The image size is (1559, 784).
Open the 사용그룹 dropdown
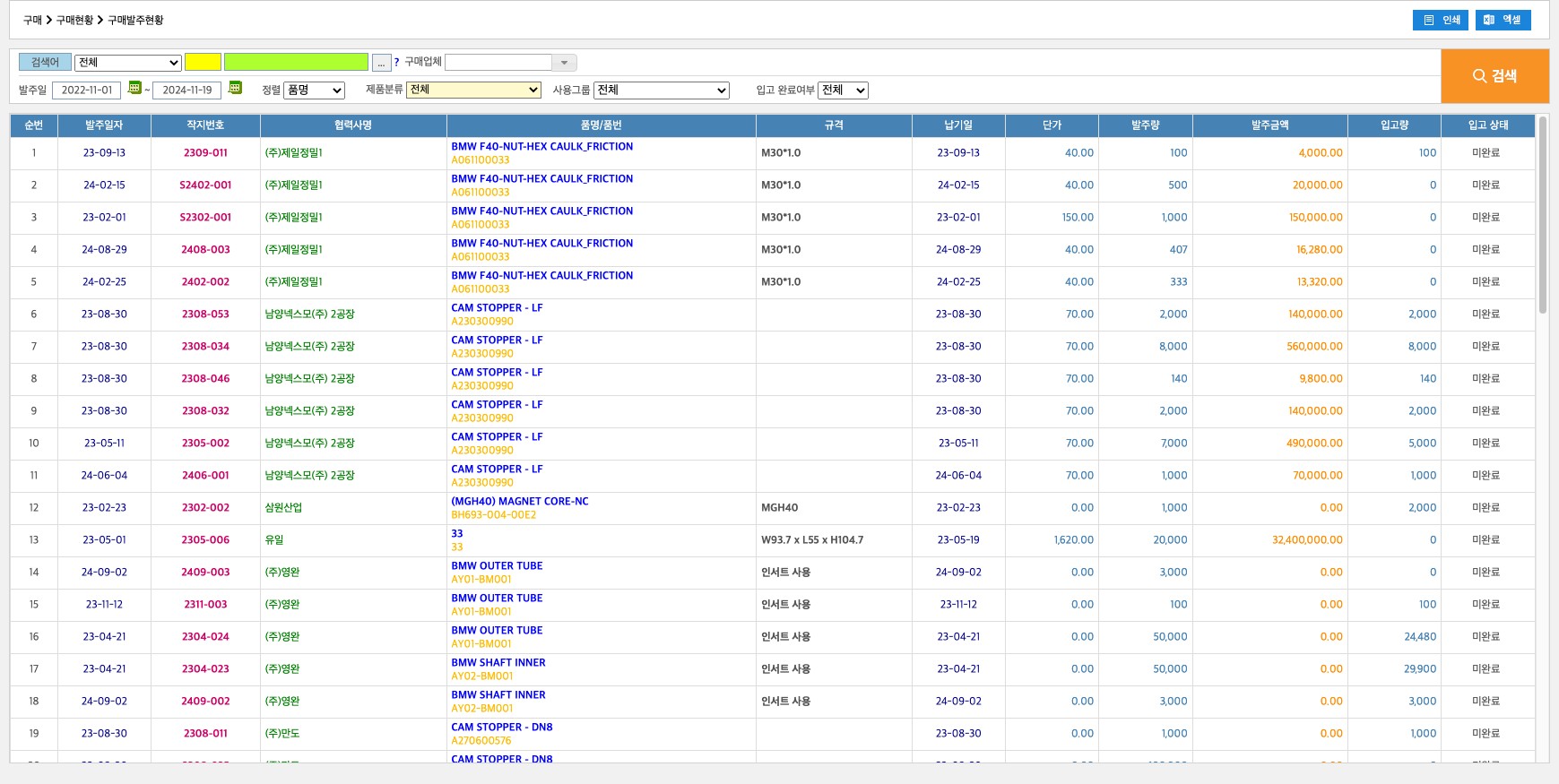[x=661, y=90]
